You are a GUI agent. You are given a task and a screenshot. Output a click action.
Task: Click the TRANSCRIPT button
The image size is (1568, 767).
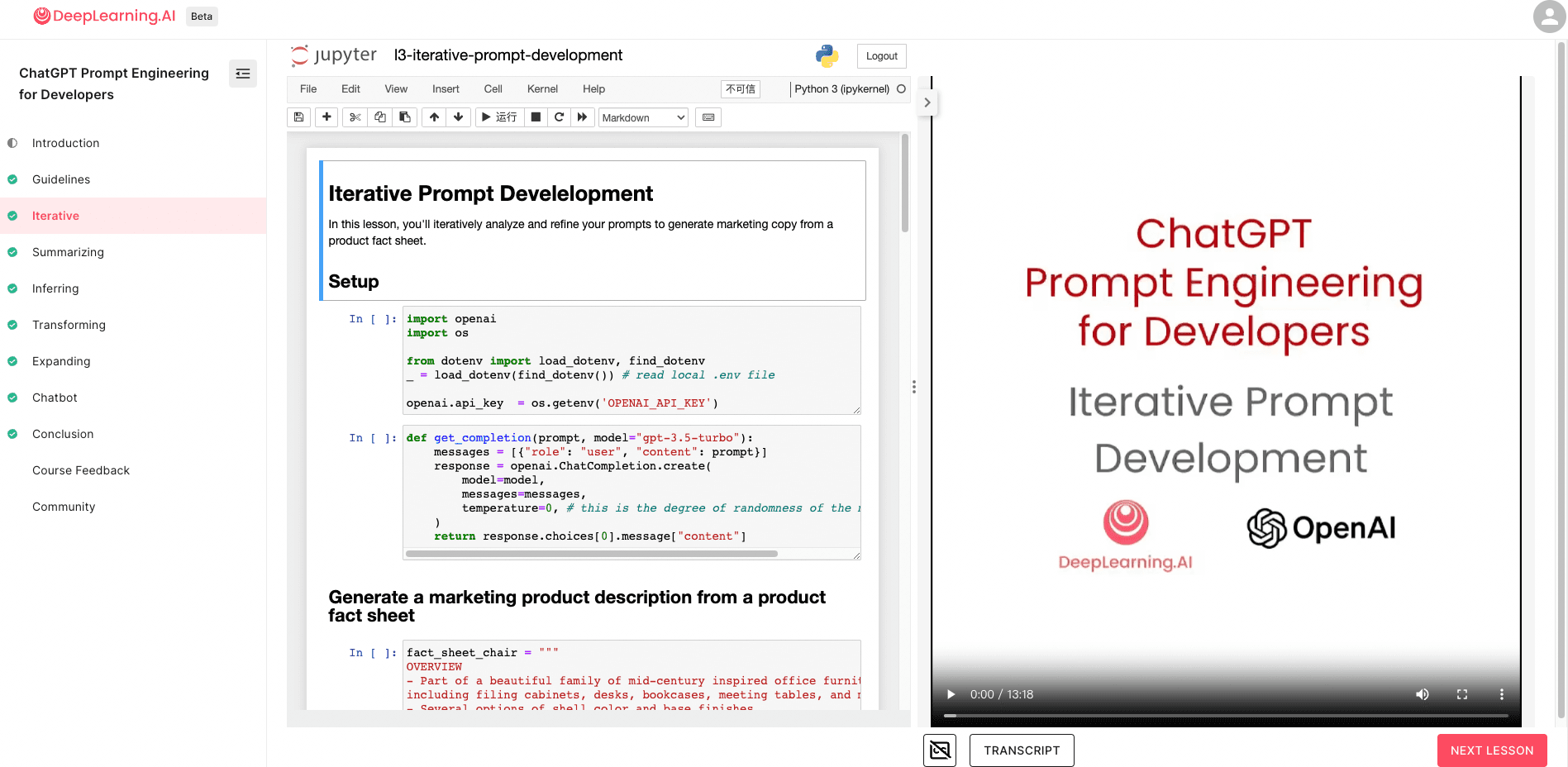(1022, 750)
